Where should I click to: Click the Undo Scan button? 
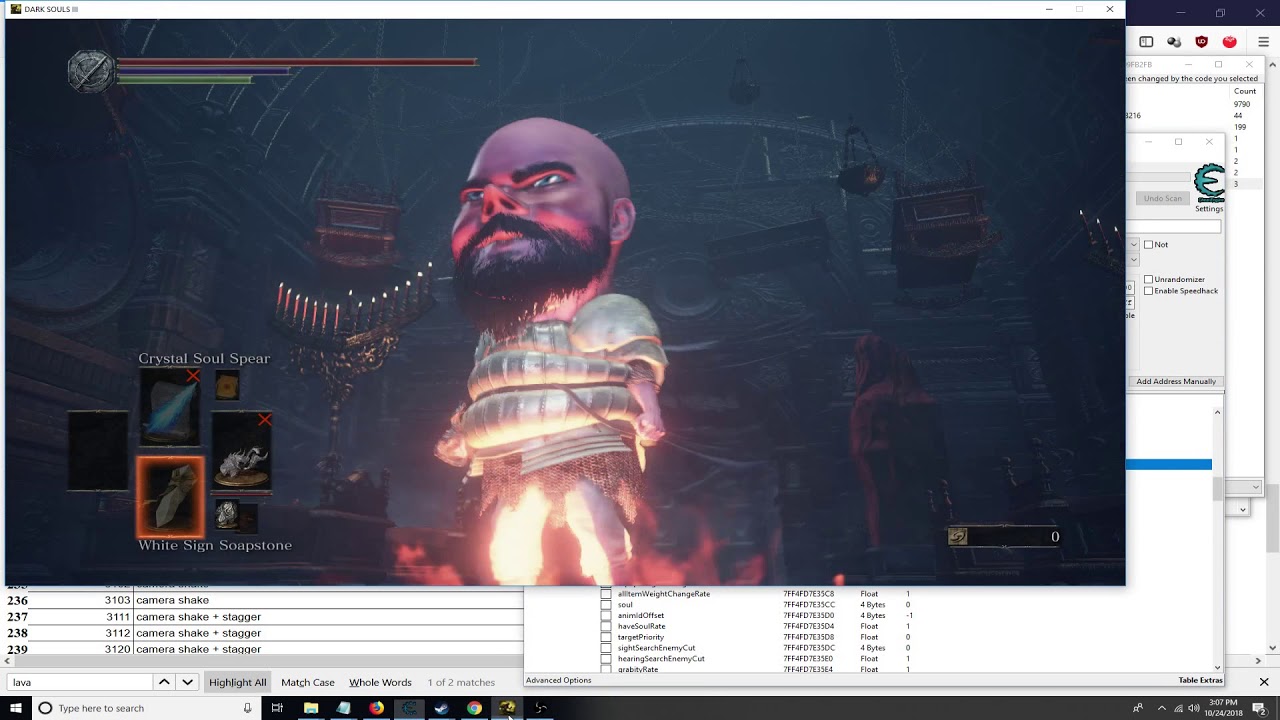[x=1163, y=198]
